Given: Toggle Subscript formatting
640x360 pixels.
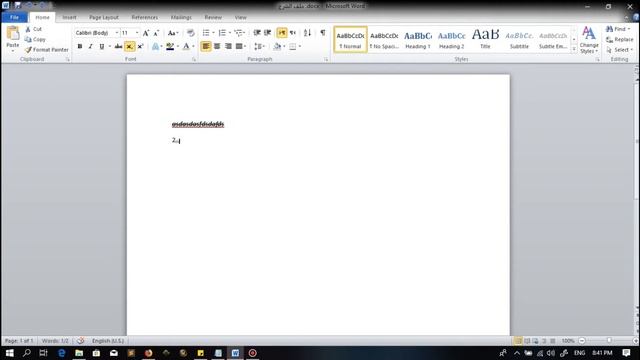Looking at the screenshot, I should pos(129,47).
